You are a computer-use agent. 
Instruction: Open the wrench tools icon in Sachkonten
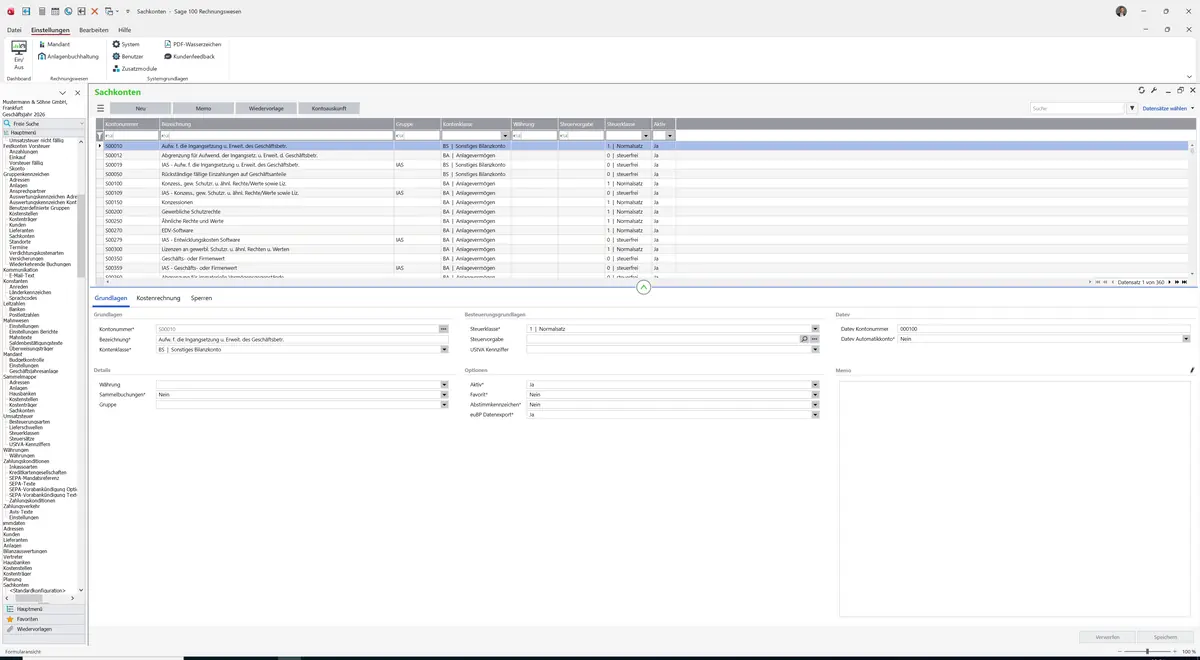tap(1154, 90)
